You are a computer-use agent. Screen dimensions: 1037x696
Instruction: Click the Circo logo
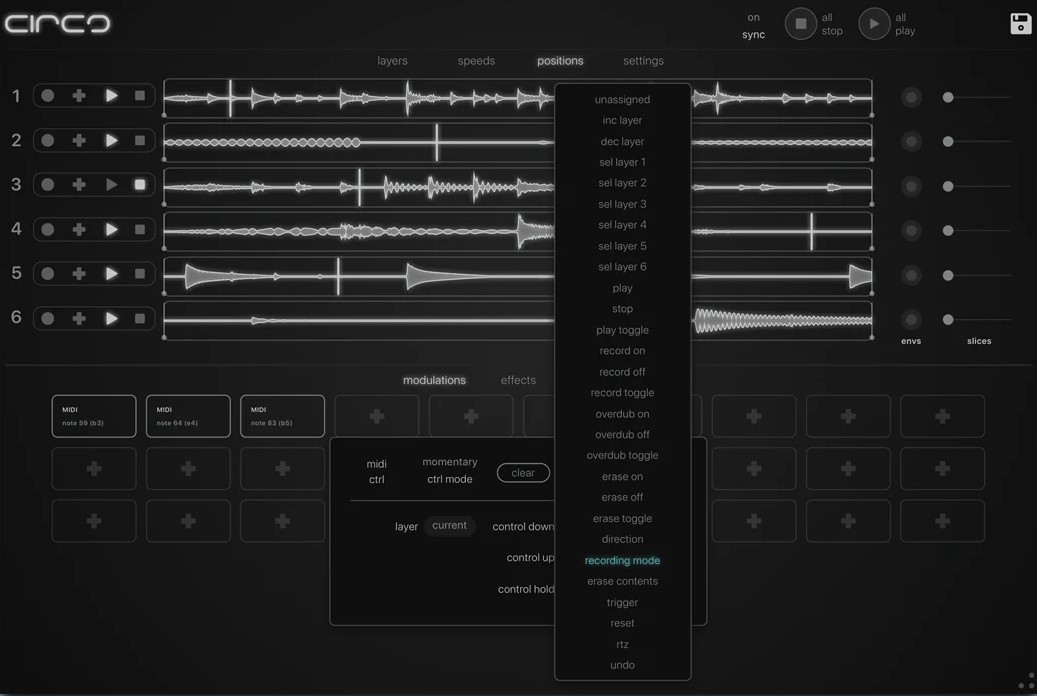(58, 24)
